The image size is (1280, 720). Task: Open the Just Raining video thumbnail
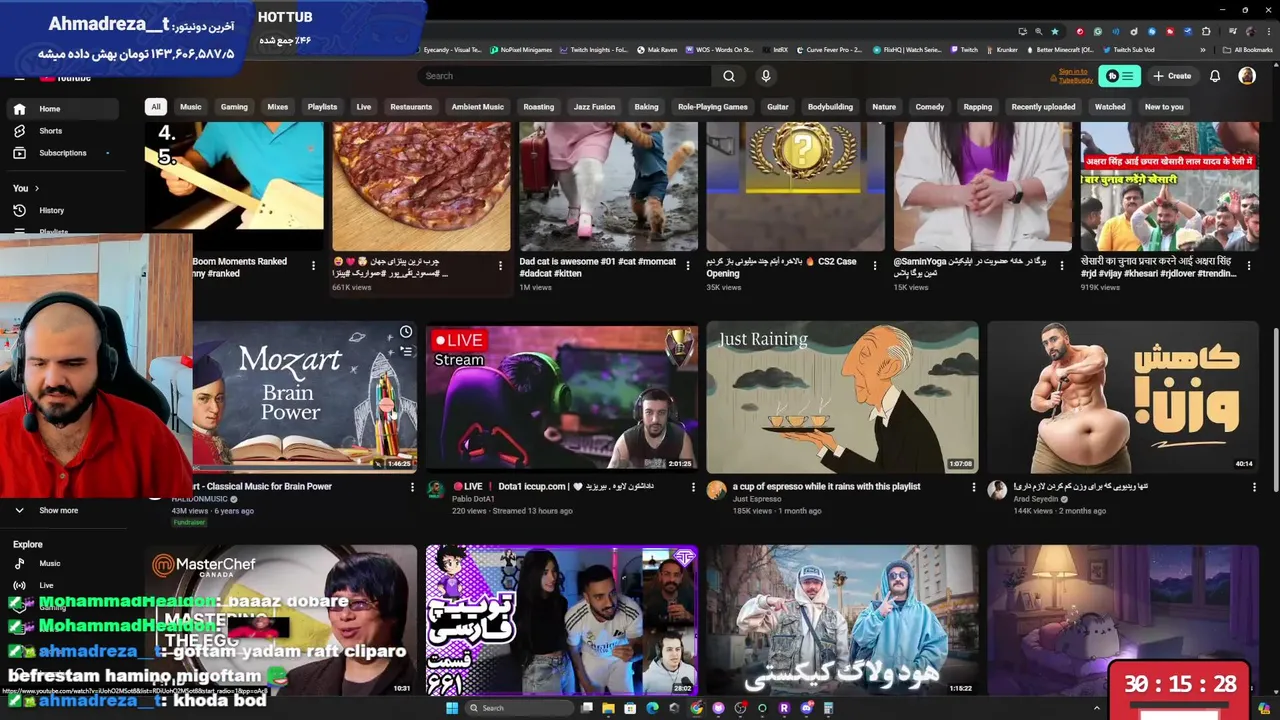pyautogui.click(x=842, y=397)
